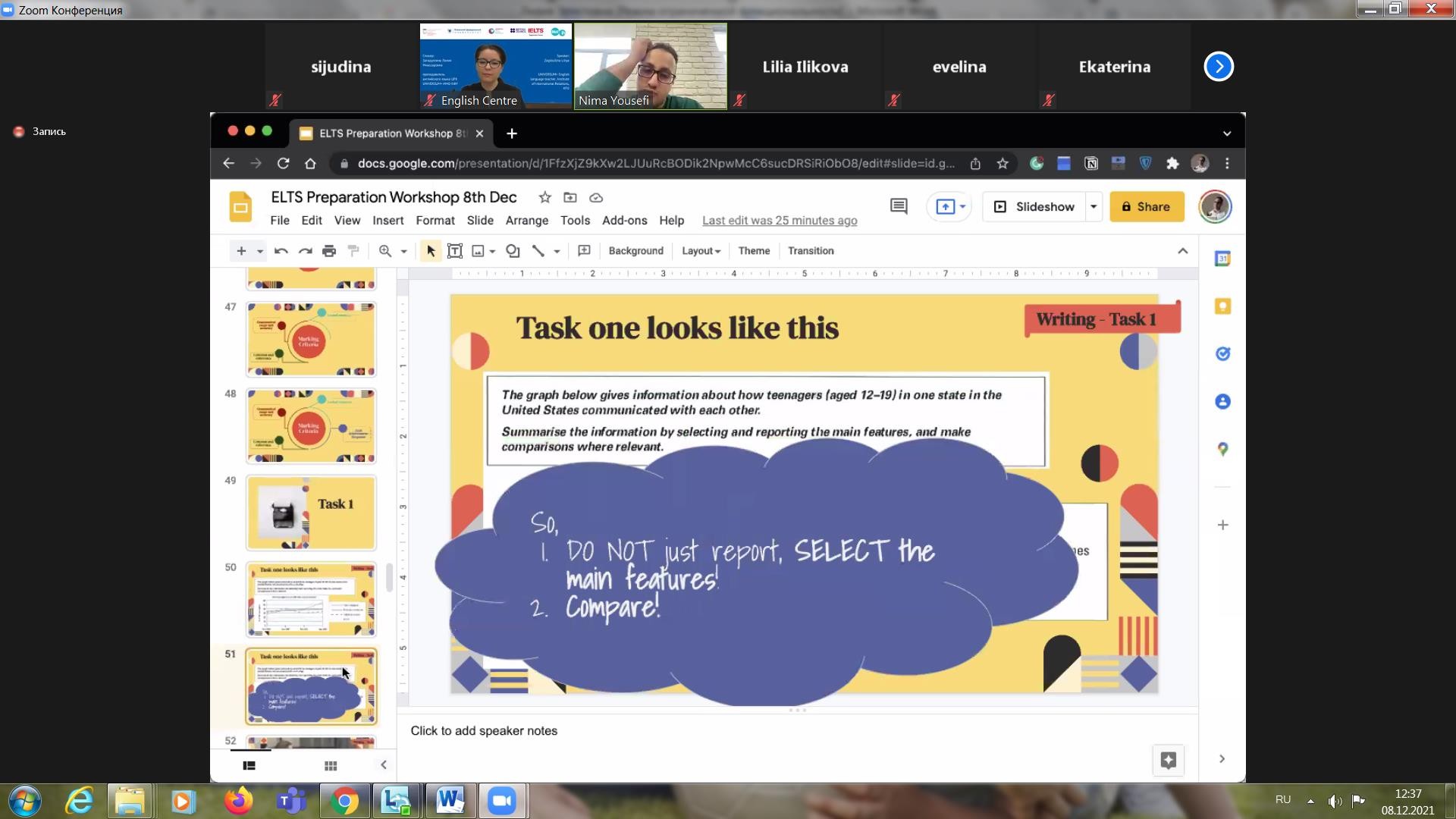Click the Add comment toolbar icon
1456x819 pixels.
[584, 251]
